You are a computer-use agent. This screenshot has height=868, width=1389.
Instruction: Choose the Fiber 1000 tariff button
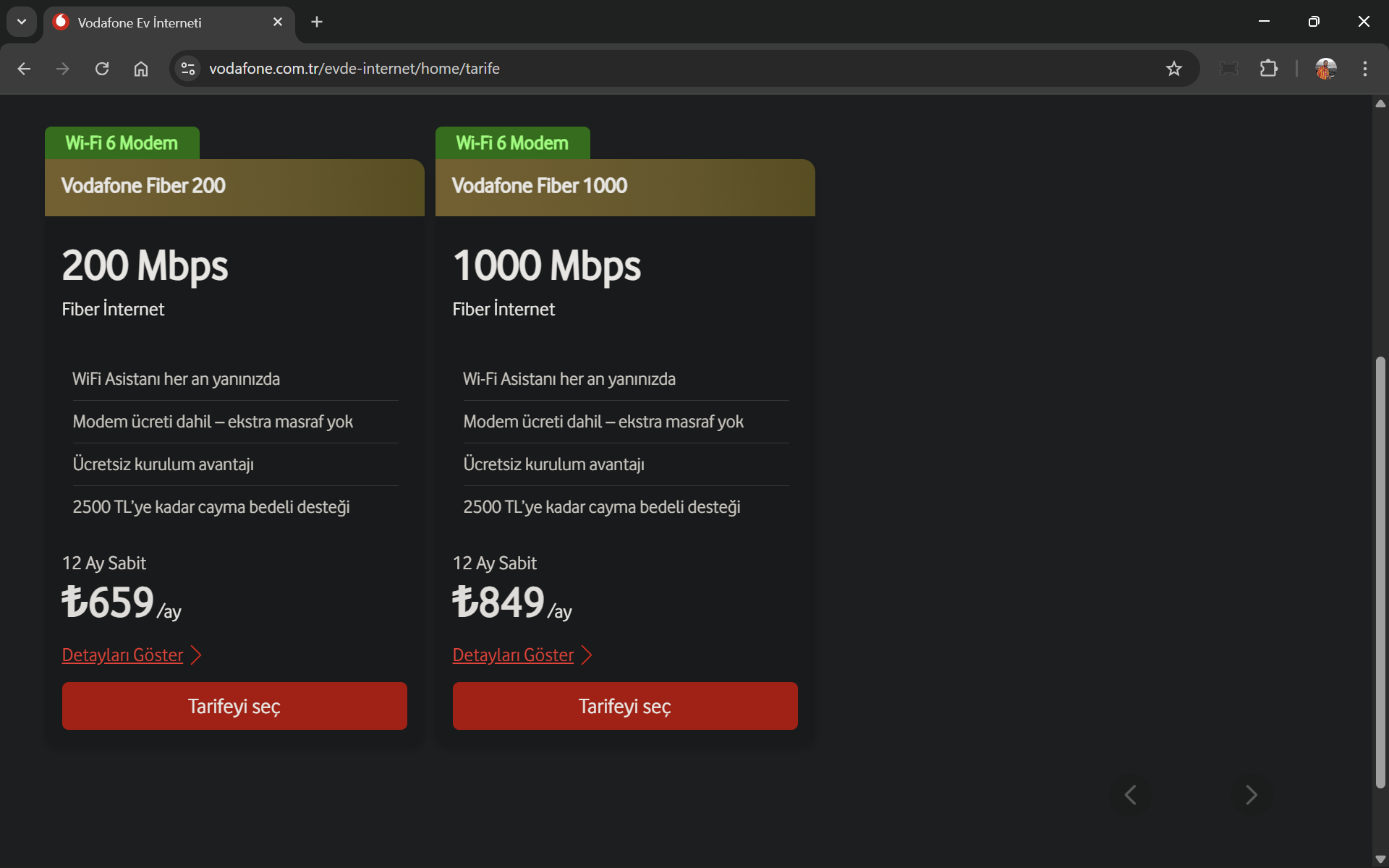[625, 706]
